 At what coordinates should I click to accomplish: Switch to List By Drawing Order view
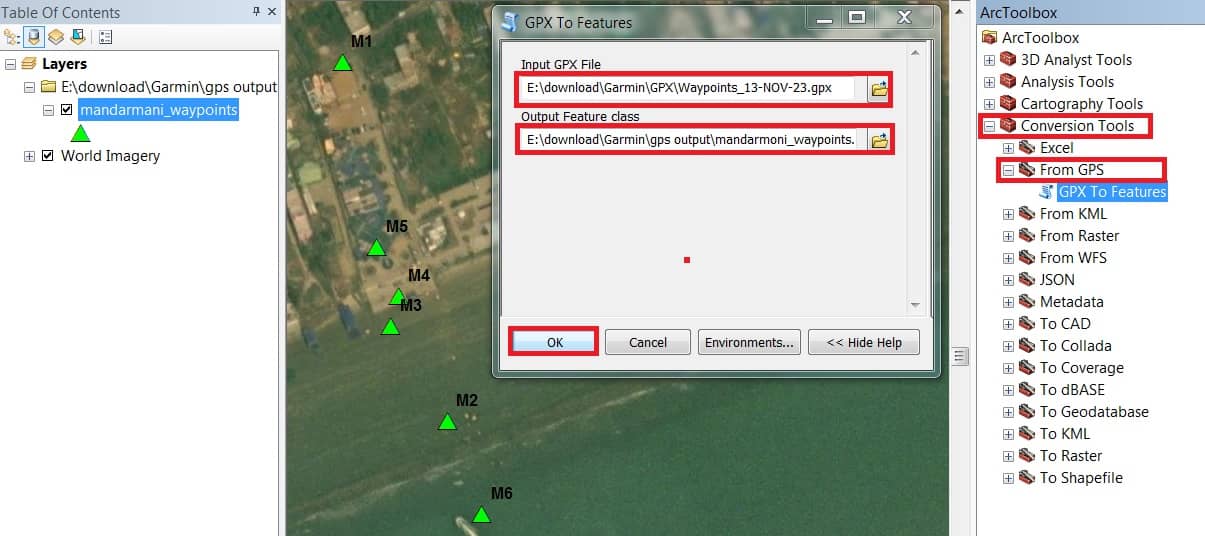point(13,37)
